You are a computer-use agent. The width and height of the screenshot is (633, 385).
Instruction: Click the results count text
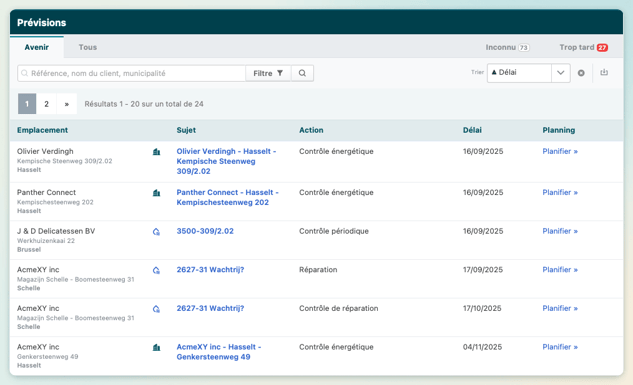pyautogui.click(x=144, y=104)
